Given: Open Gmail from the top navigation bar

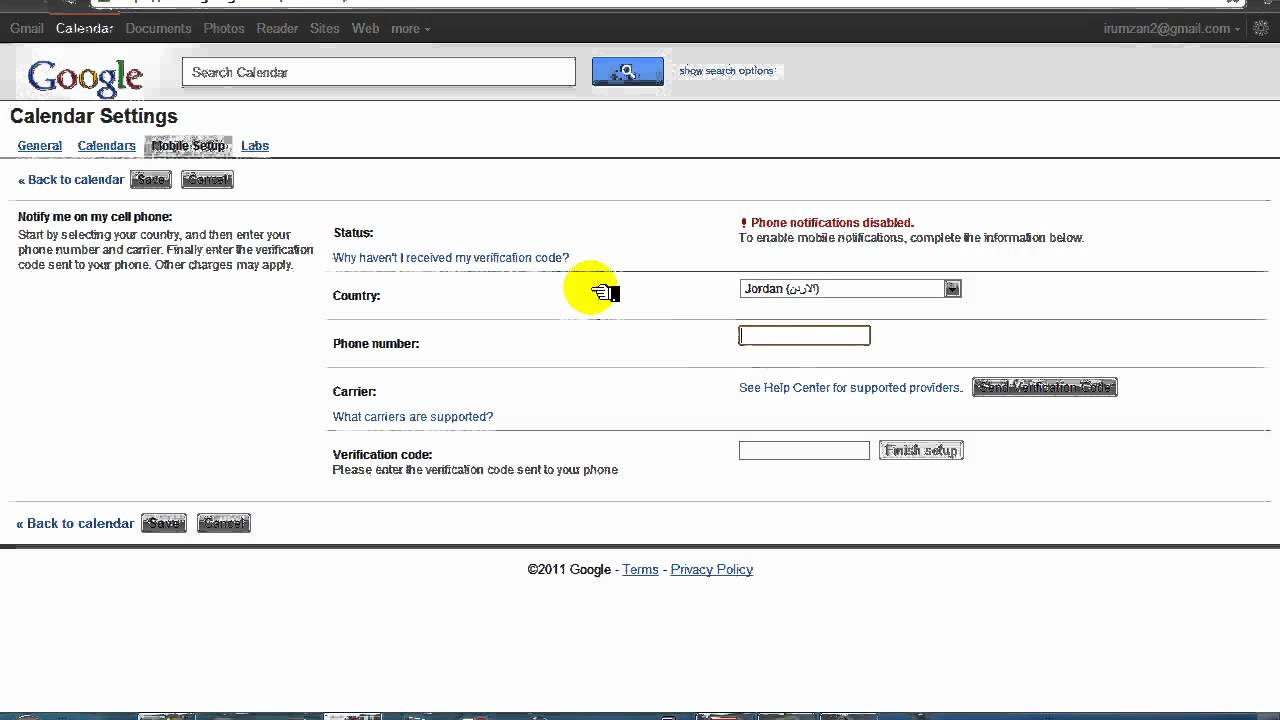Looking at the screenshot, I should (x=26, y=28).
